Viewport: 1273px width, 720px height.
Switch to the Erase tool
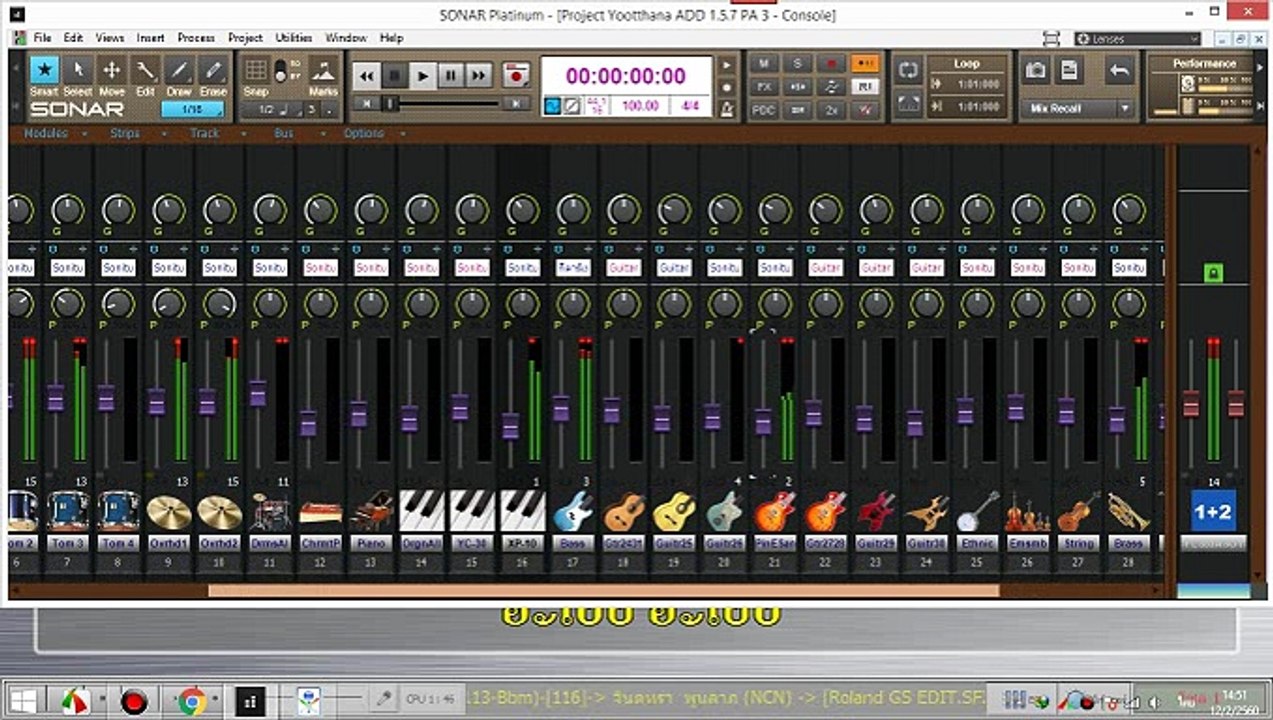point(213,72)
